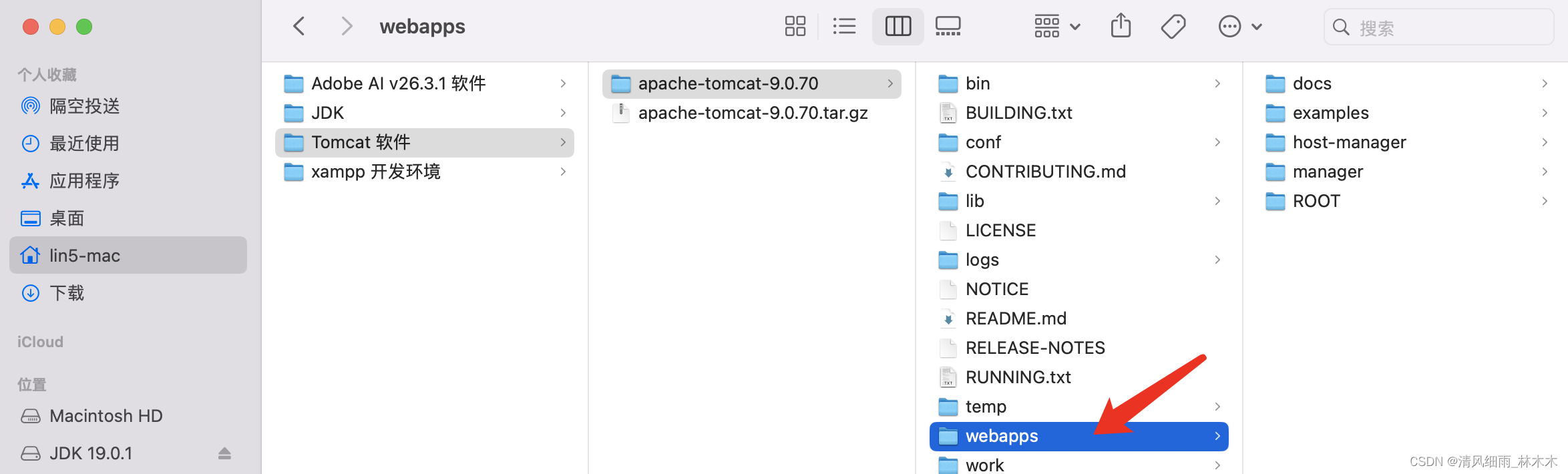Open Downloads (下载) in sidebar
Screen dimensions: 1568x474
[x=67, y=293]
